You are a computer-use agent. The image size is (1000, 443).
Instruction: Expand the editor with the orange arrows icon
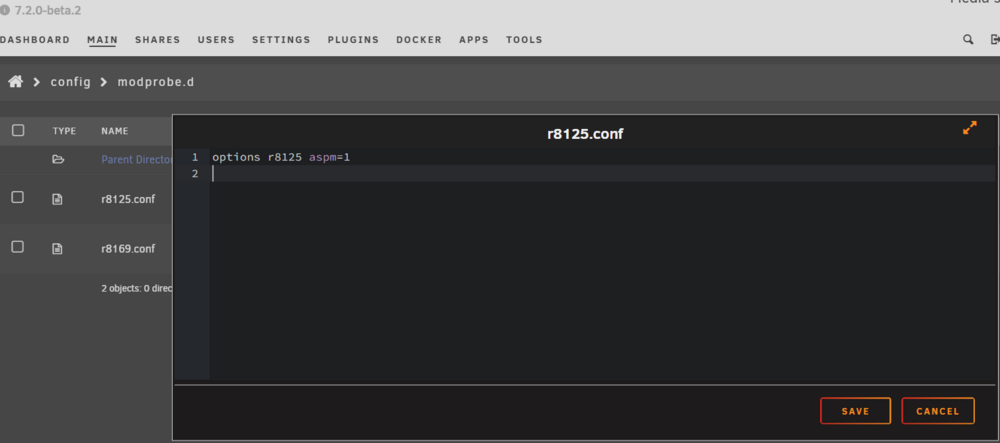(x=969, y=127)
